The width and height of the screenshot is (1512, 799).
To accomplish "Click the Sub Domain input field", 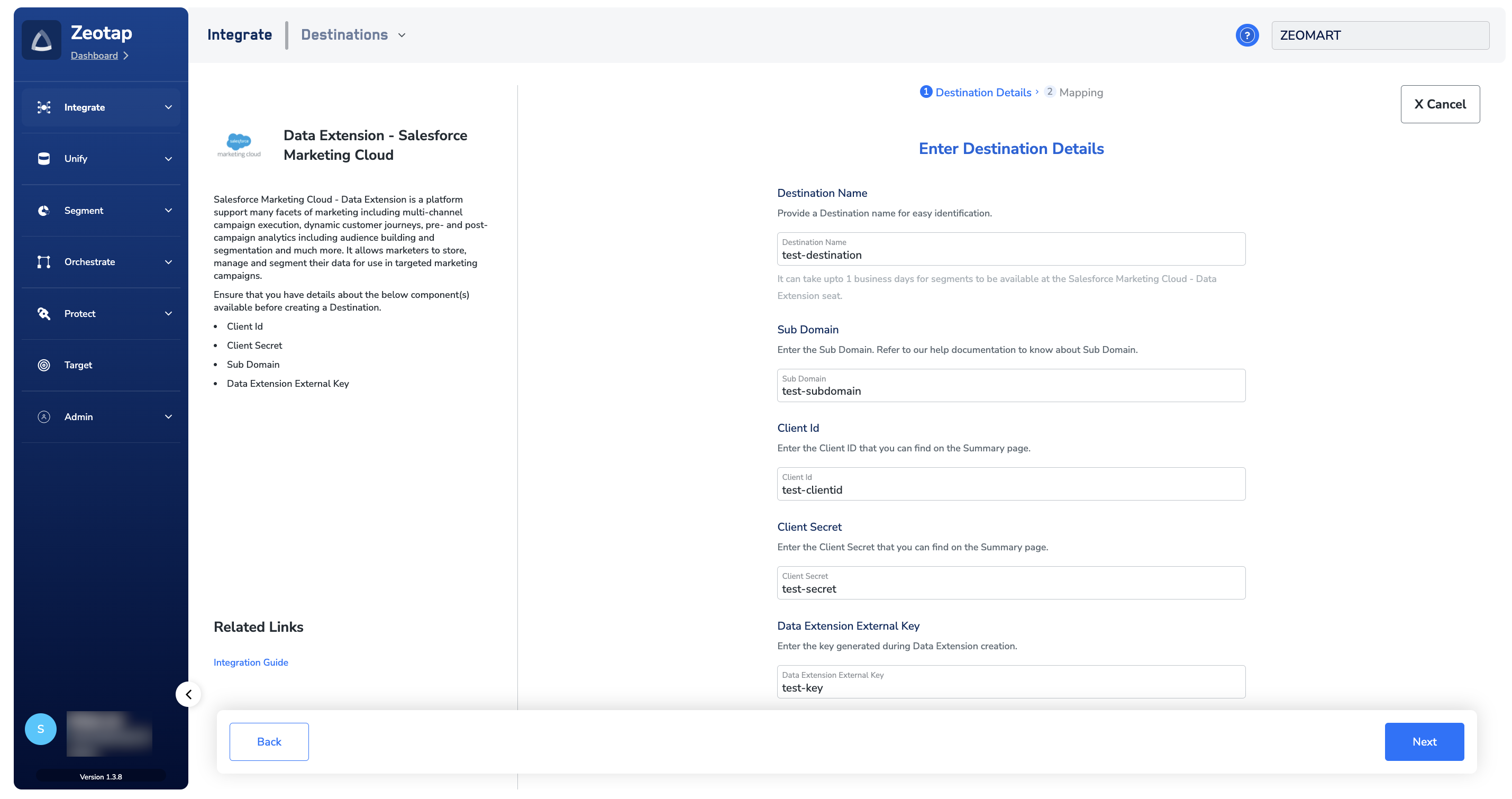I will click(1011, 391).
